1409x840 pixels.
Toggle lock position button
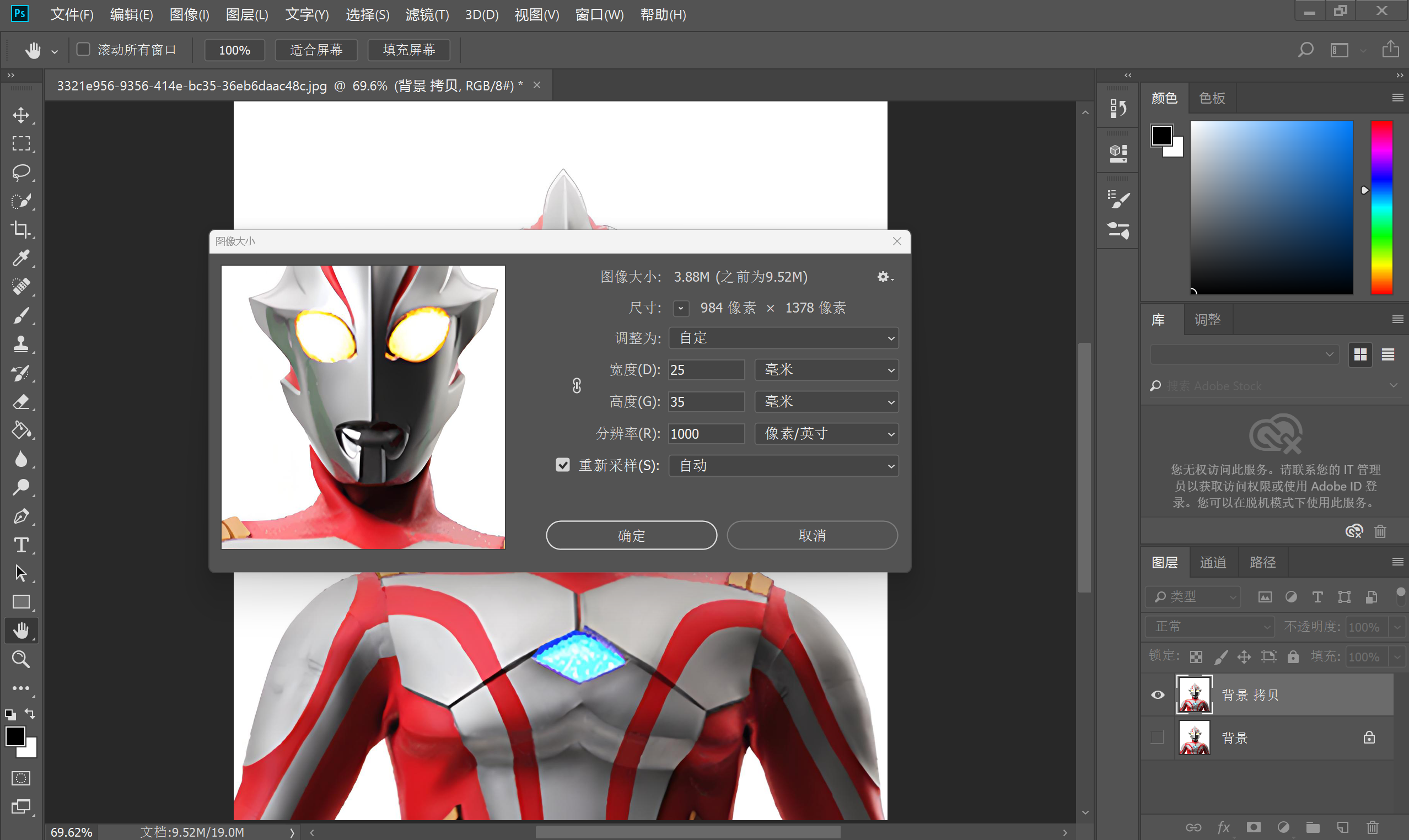[x=1244, y=656]
